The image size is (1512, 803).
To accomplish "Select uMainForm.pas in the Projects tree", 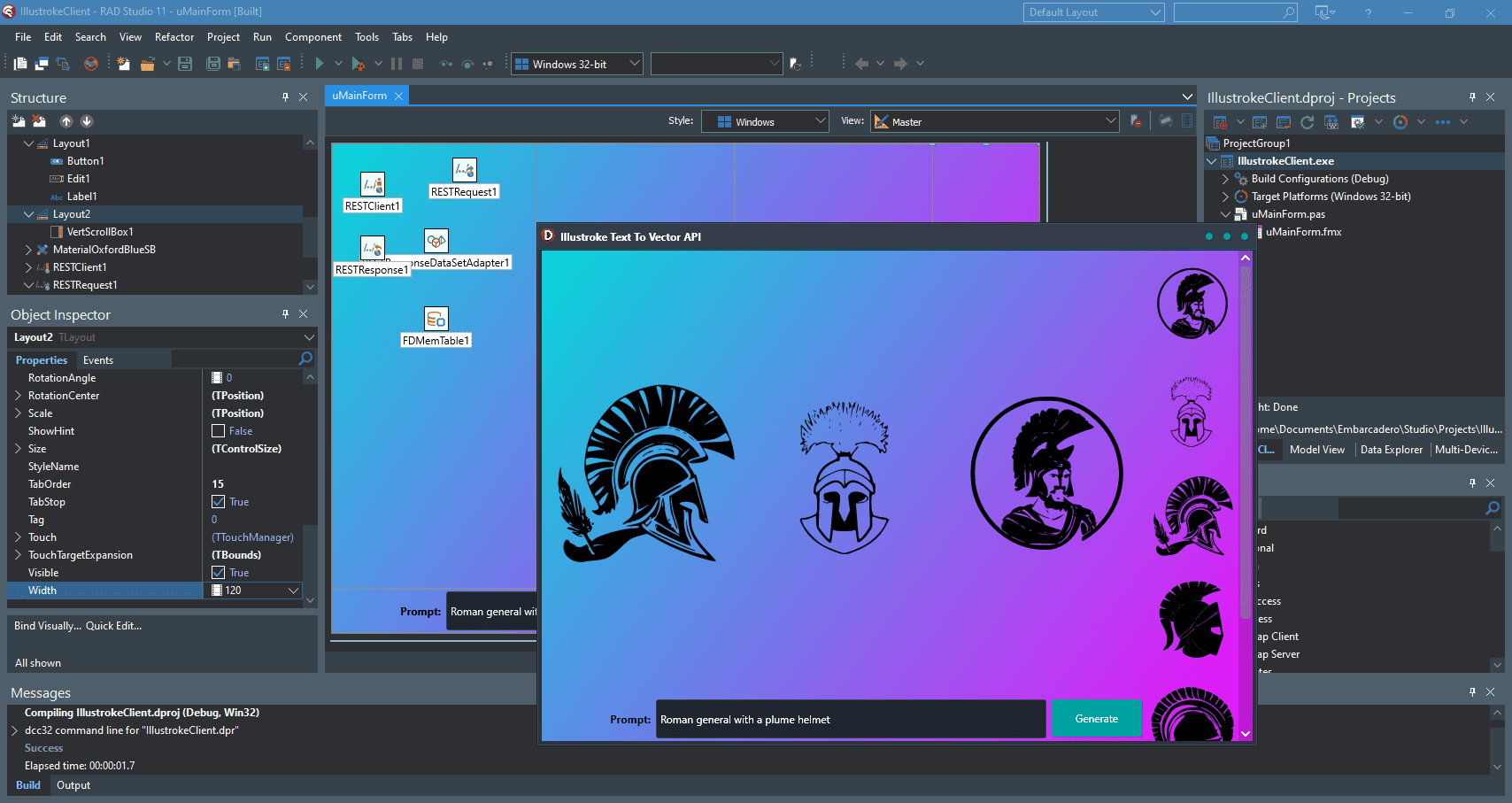I will pyautogui.click(x=1288, y=214).
